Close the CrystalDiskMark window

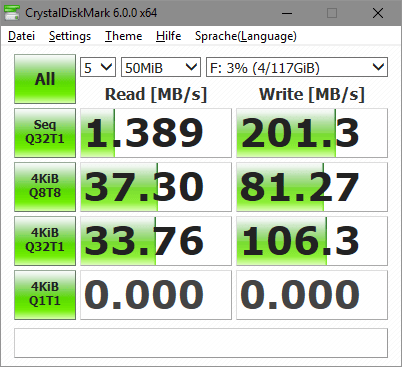378,13
